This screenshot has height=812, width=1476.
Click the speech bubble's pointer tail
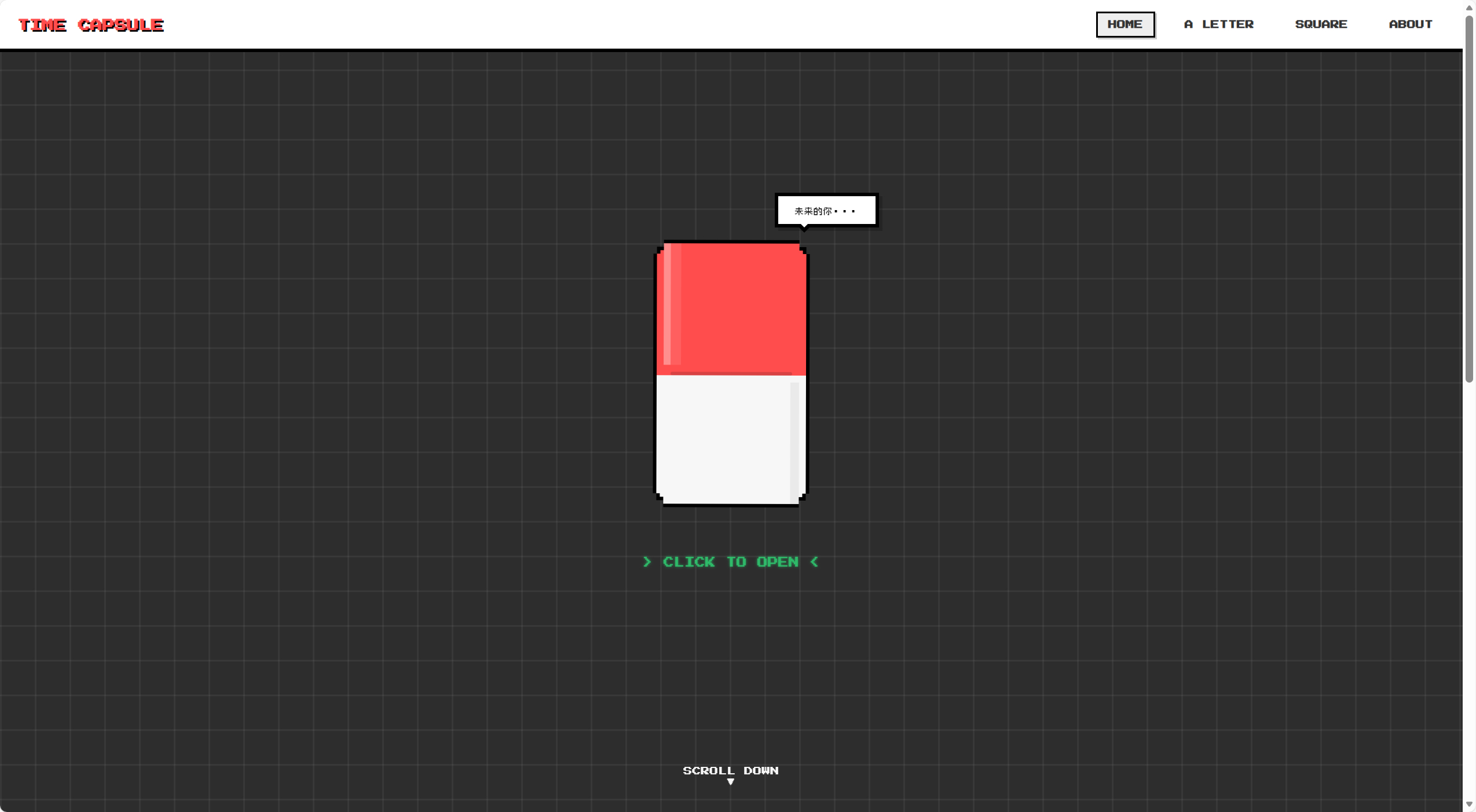click(804, 229)
